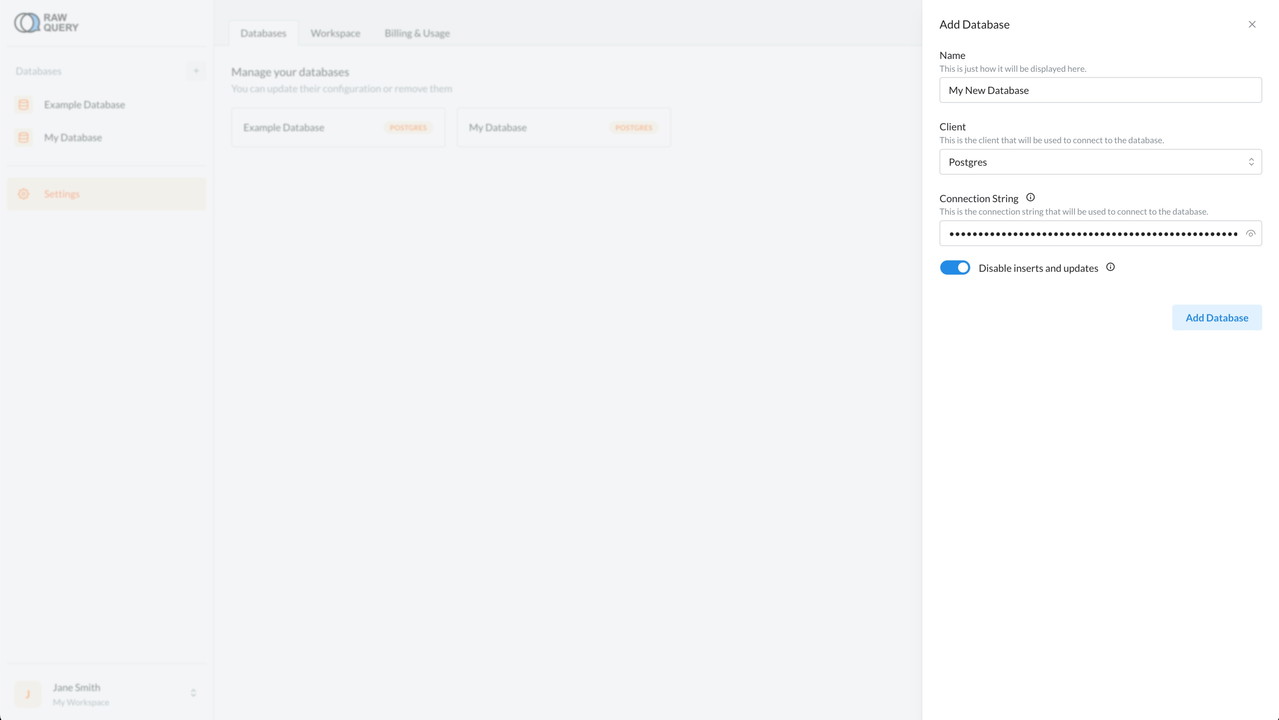Close the Add Database panel
1279x720 pixels.
click(1251, 24)
